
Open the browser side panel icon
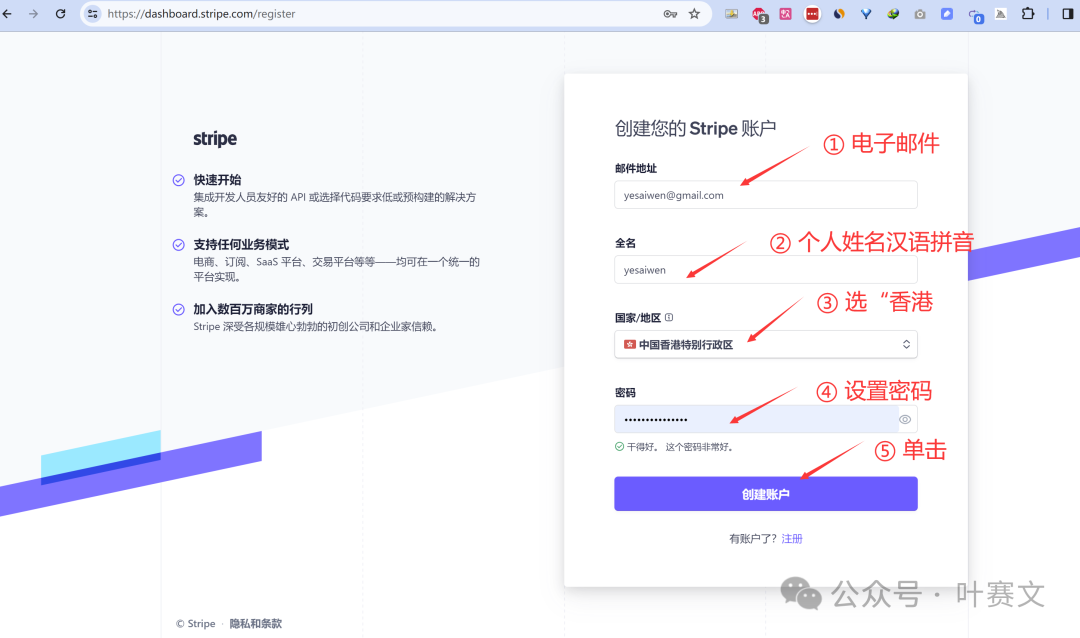click(x=1067, y=14)
